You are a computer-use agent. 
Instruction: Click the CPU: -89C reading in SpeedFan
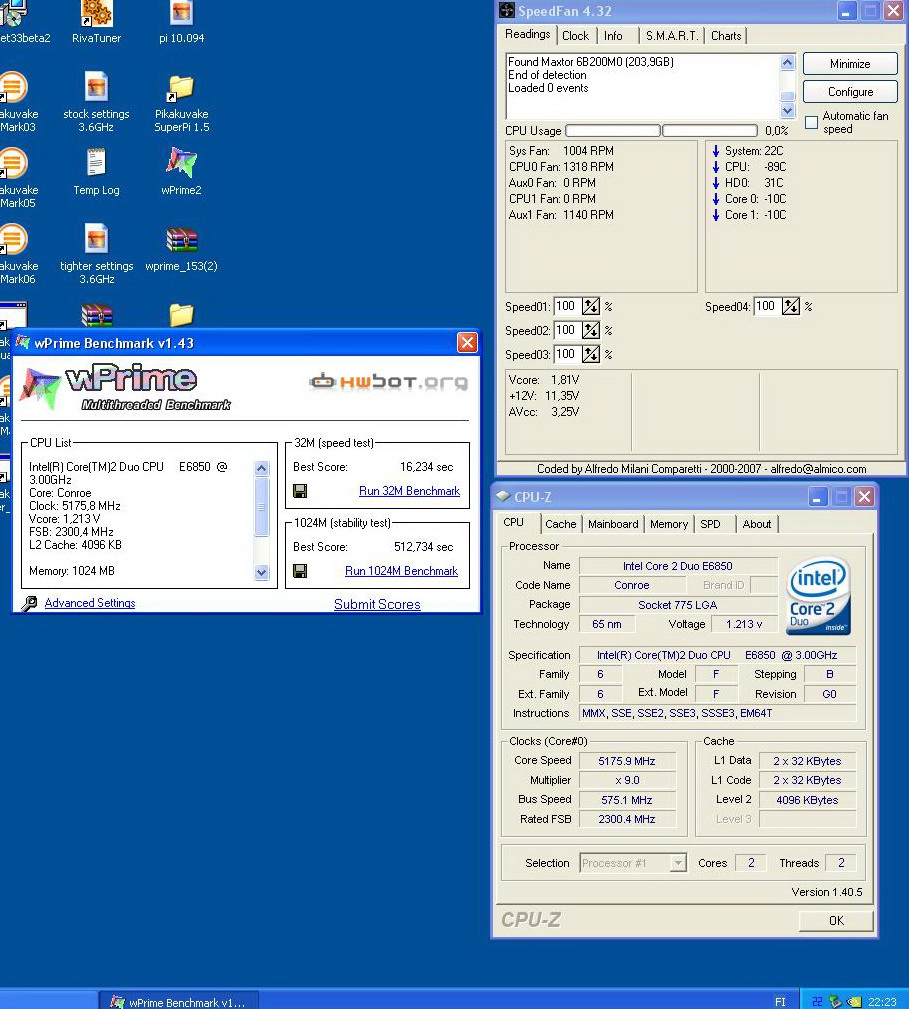point(755,167)
